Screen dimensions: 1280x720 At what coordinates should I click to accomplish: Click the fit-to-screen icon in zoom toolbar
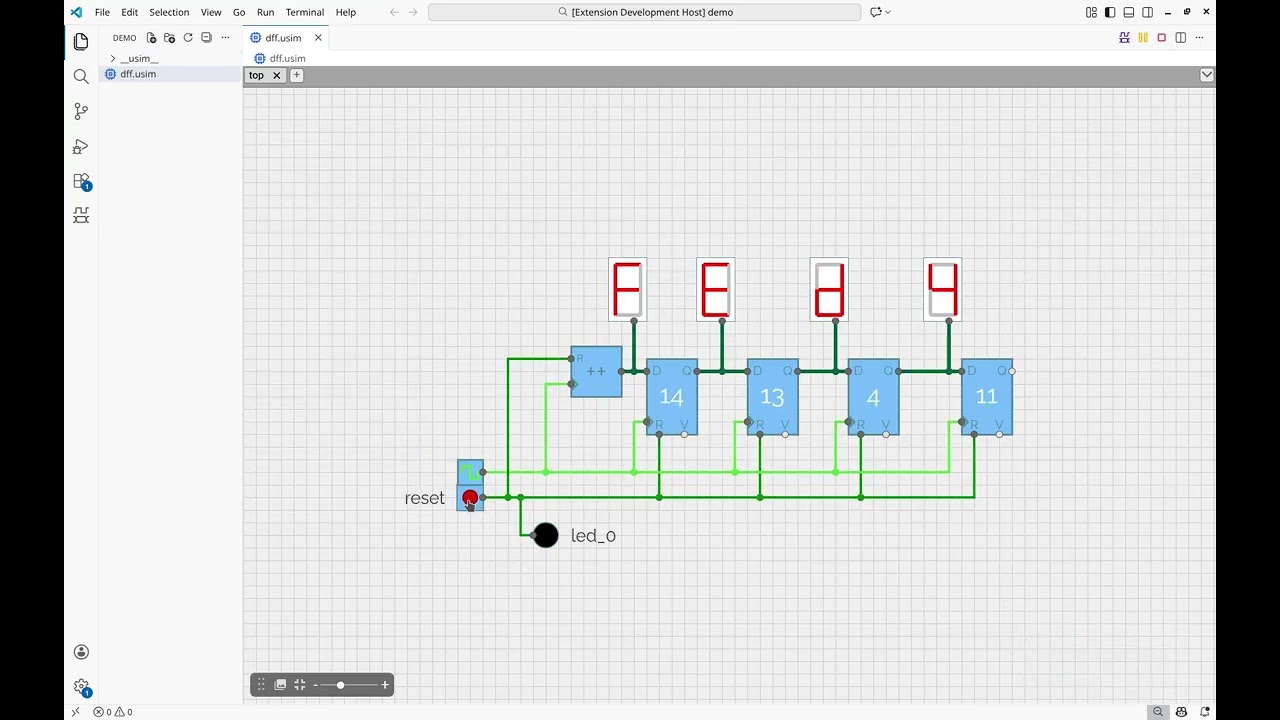tap(299, 685)
